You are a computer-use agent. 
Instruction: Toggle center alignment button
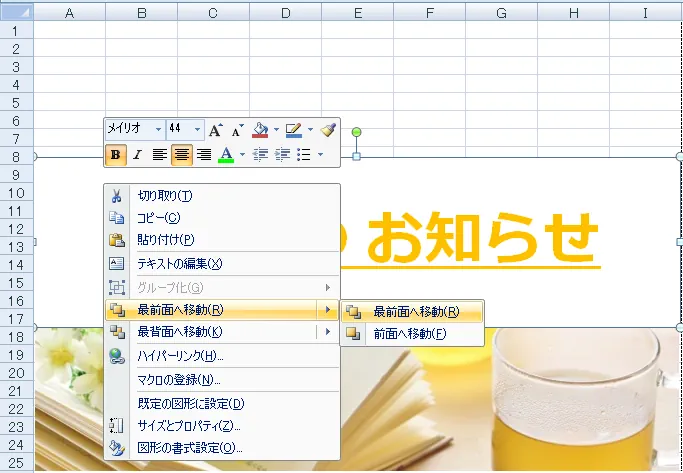click(x=182, y=154)
